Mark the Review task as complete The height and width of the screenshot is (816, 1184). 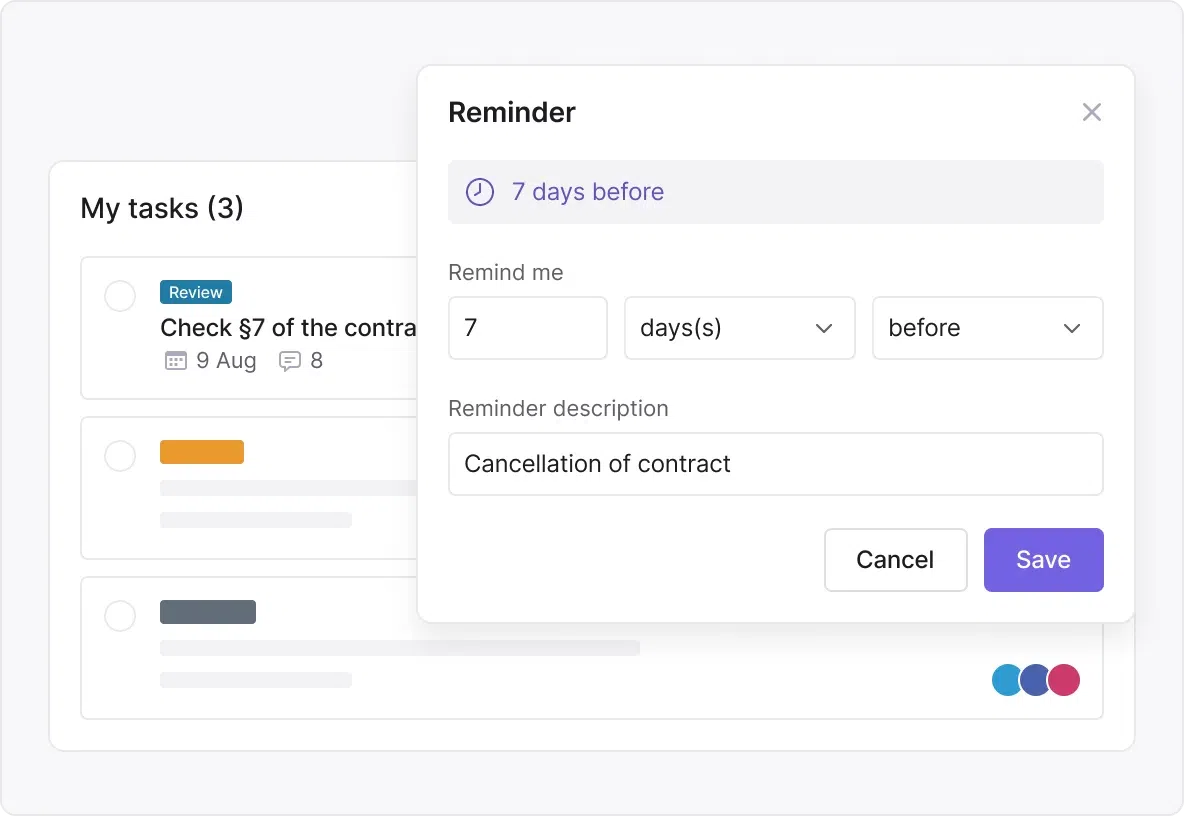tap(120, 296)
